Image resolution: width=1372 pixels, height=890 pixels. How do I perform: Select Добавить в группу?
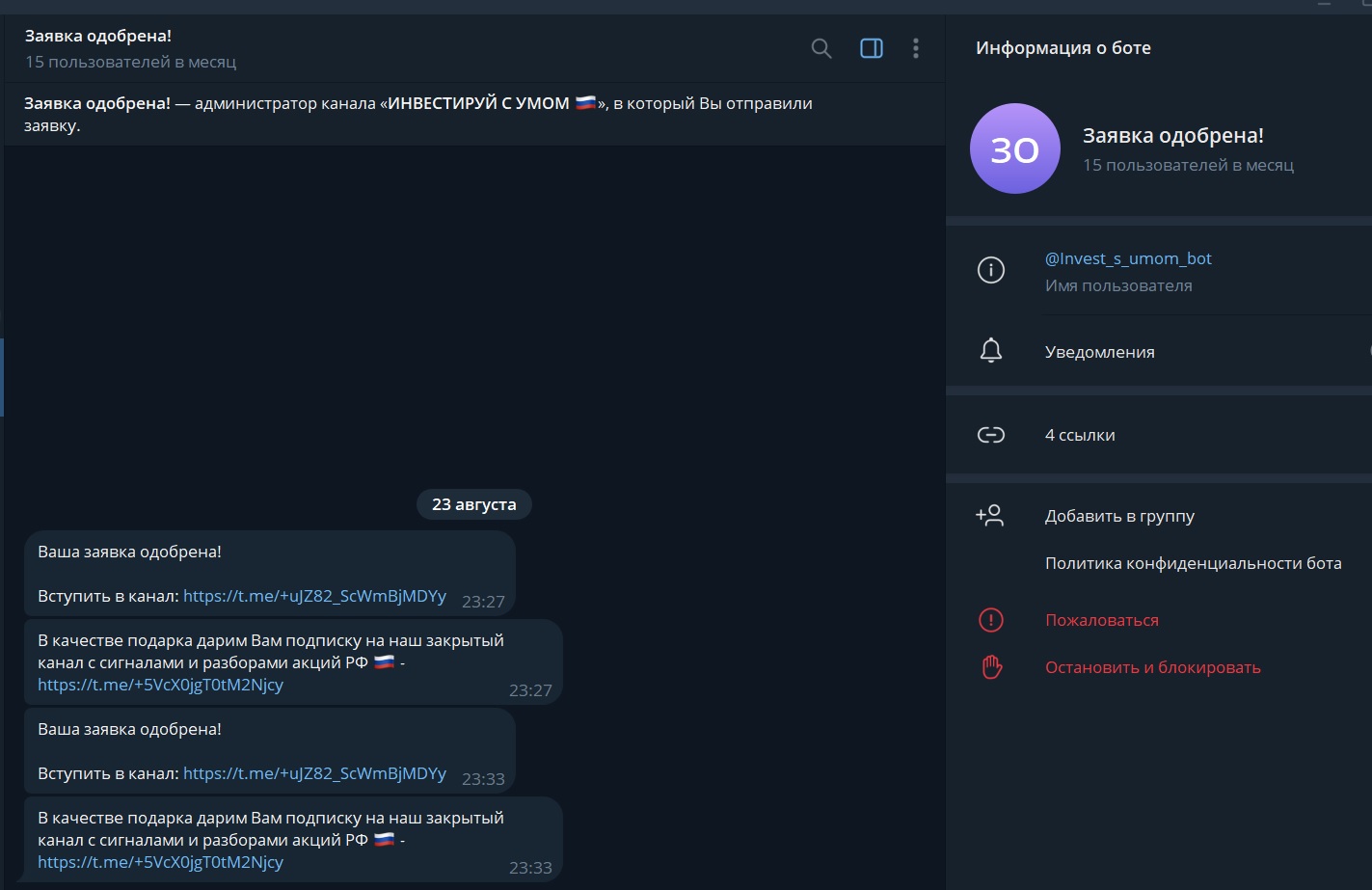pyautogui.click(x=1119, y=516)
